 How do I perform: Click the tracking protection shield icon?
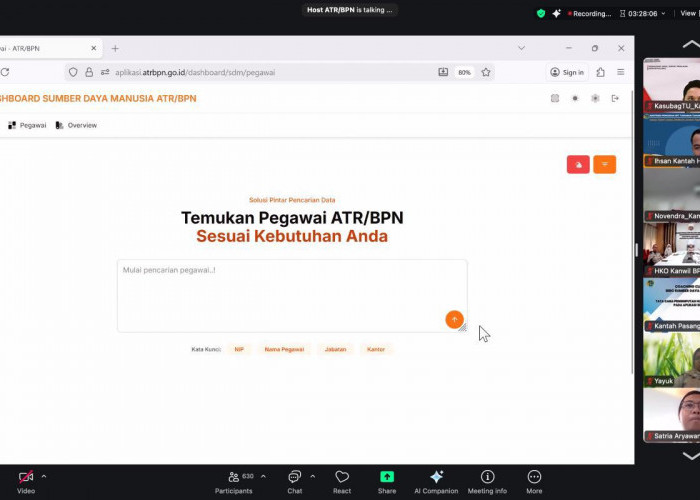[73, 72]
